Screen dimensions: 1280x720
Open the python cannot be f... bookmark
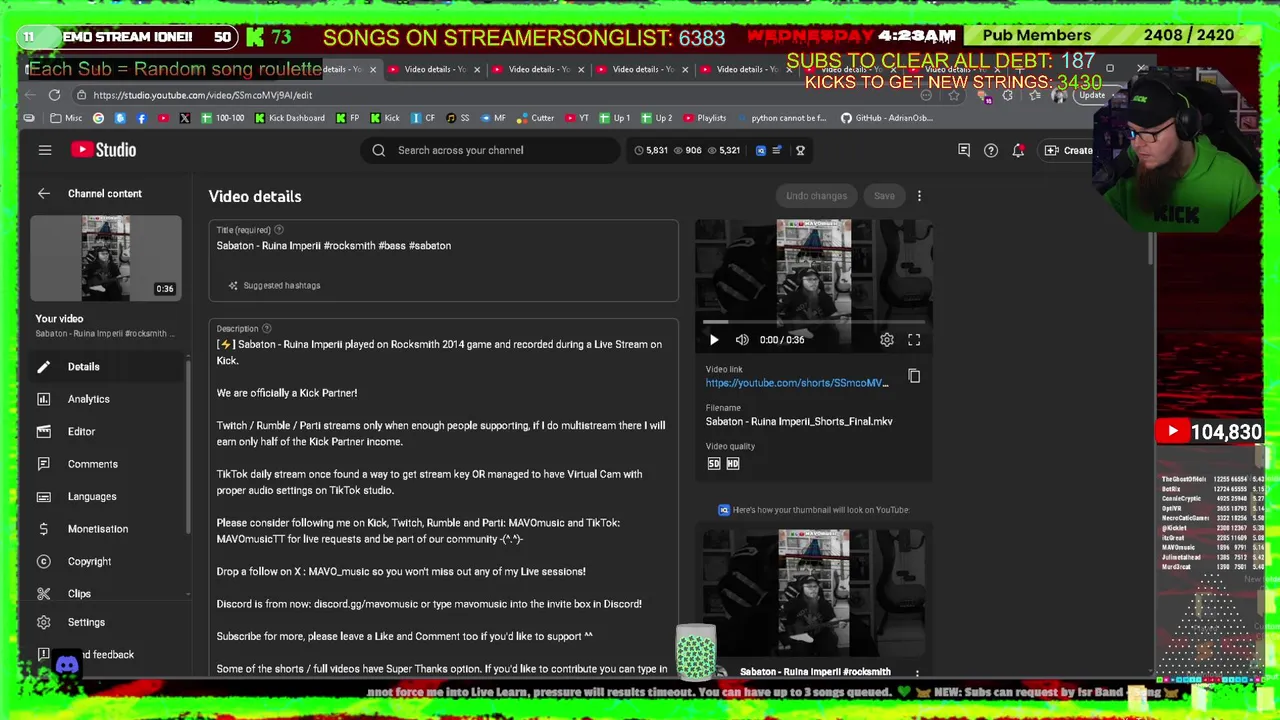click(782, 118)
